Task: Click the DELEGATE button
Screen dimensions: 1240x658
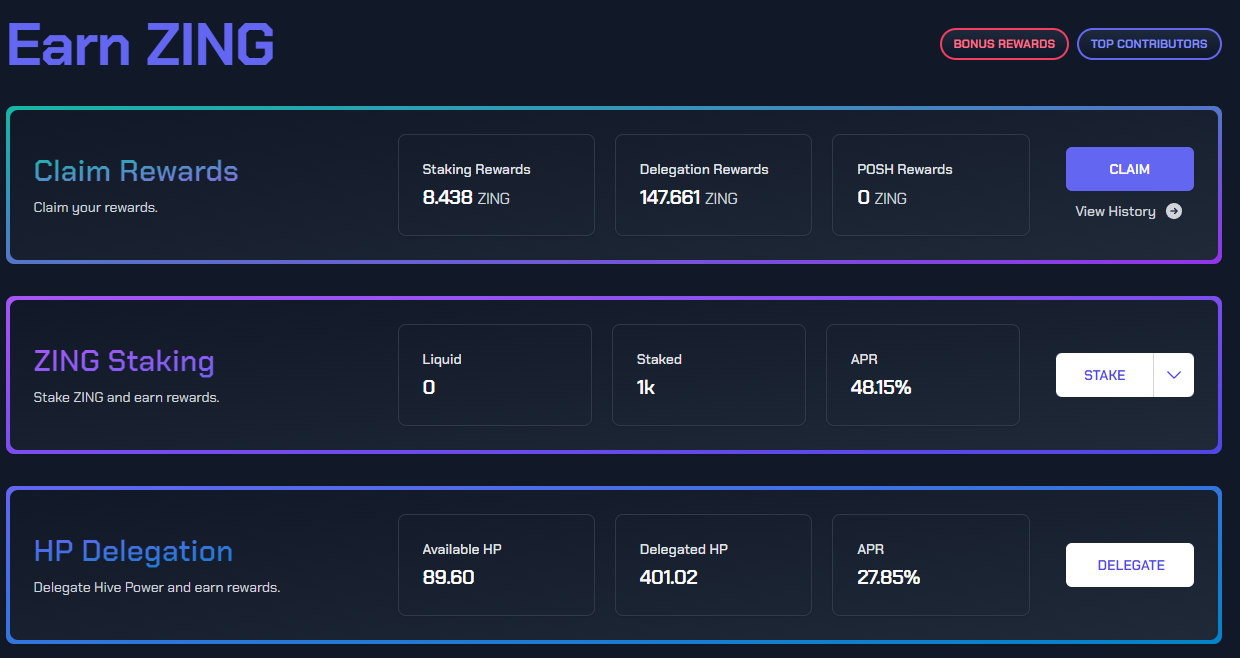Action: pos(1130,565)
